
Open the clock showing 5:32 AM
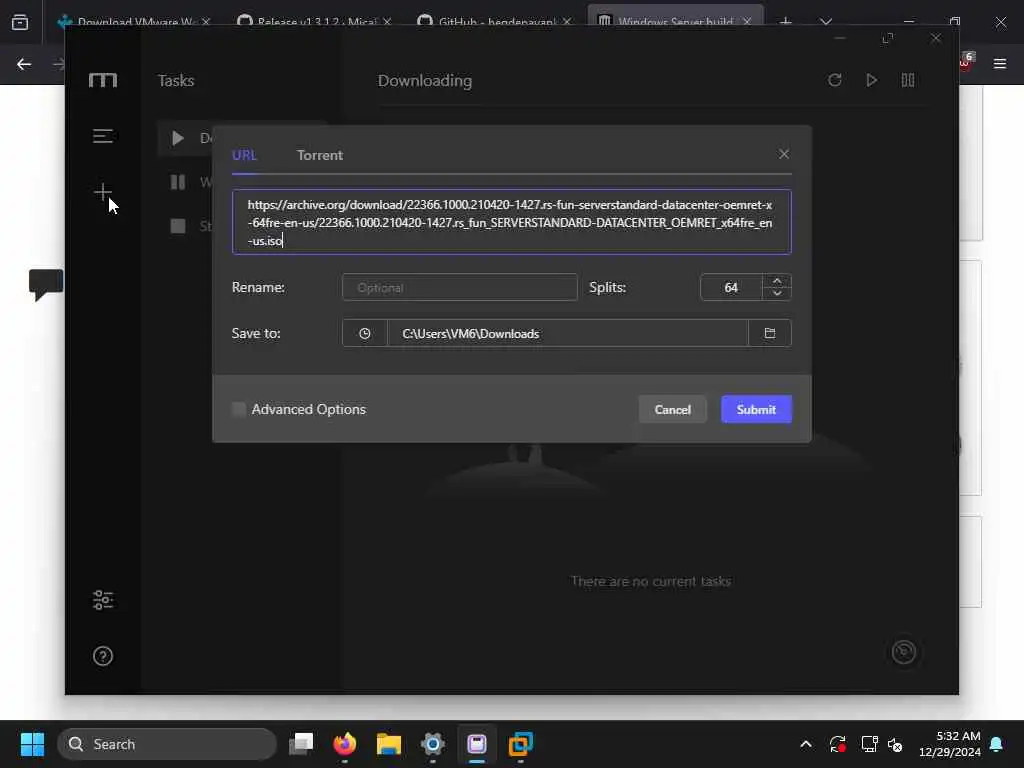[950, 744]
